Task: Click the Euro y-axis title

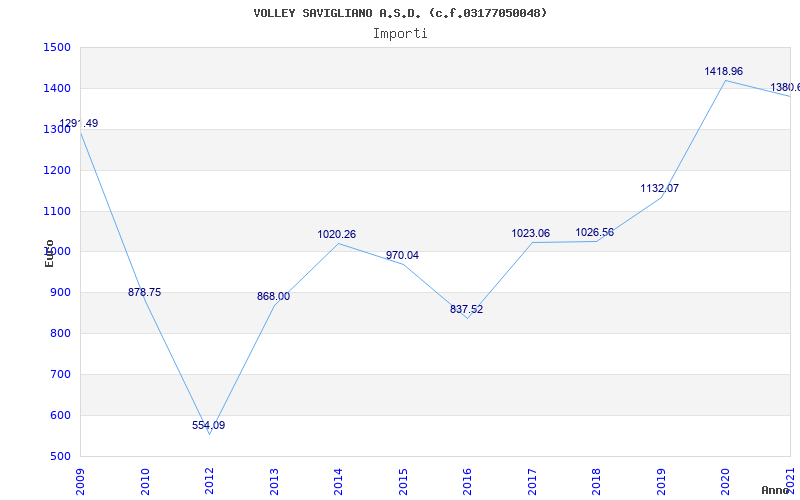Action: 49,254
